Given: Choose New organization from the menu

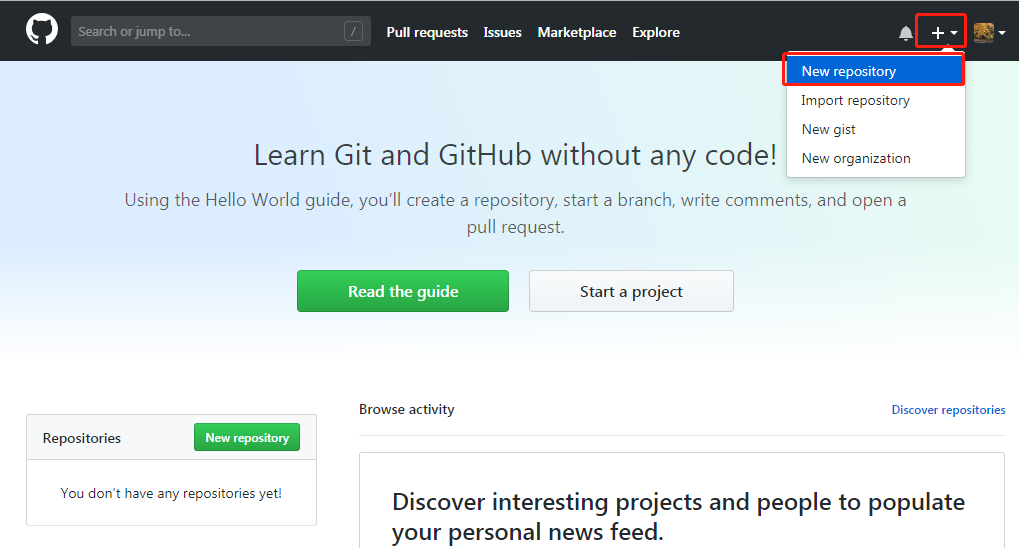Looking at the screenshot, I should point(875,158).
